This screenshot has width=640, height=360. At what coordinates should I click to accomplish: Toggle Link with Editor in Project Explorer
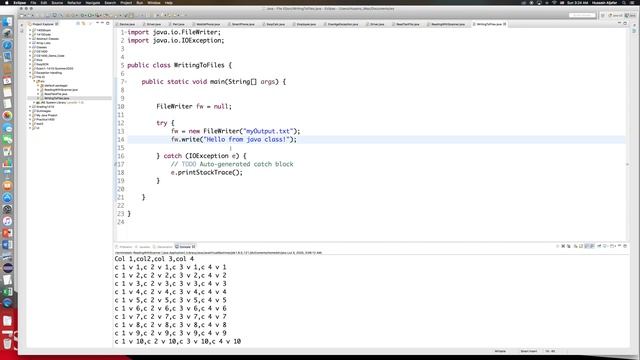[84, 24]
